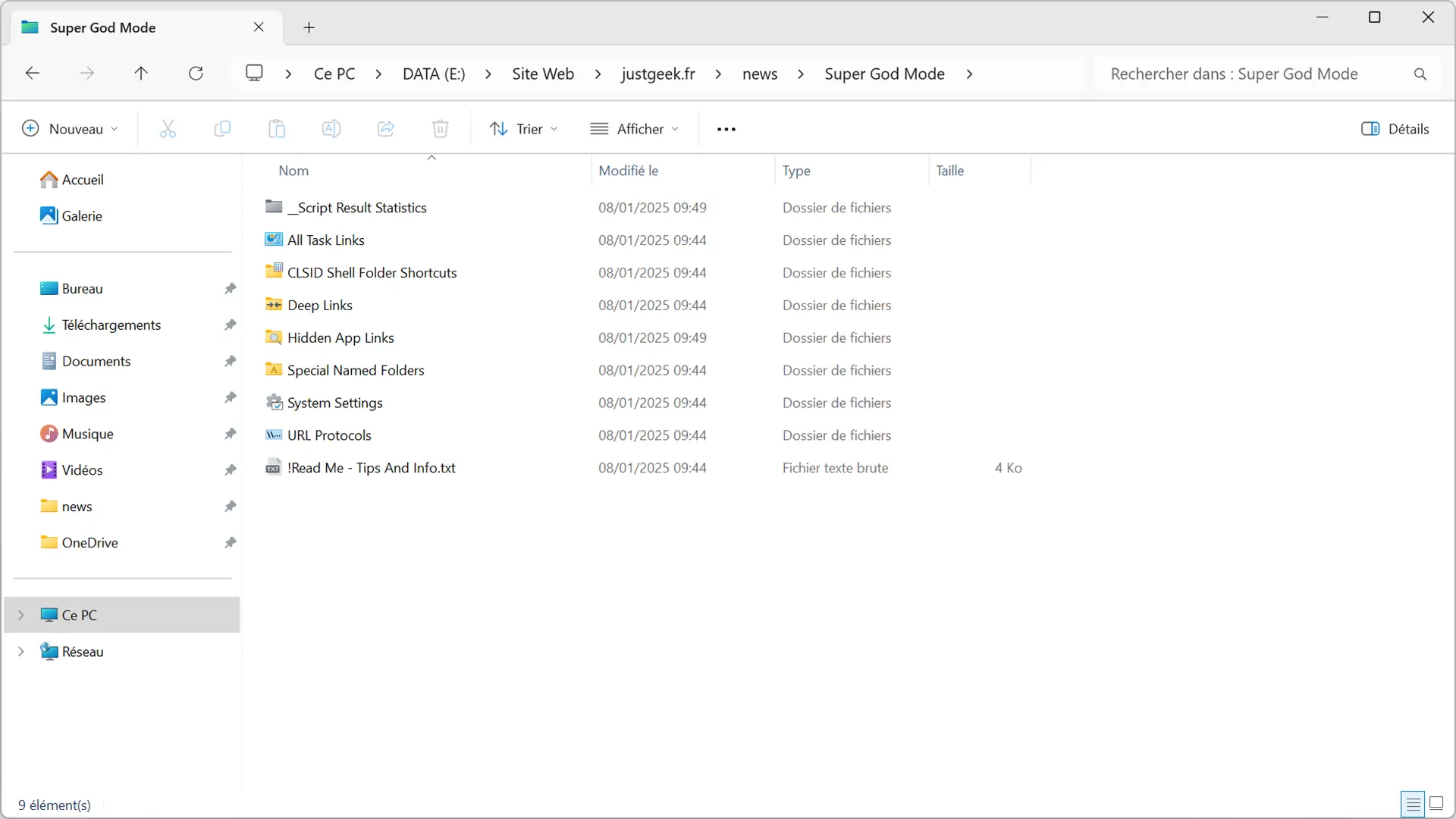Click the Rename icon in toolbar
This screenshot has width=1456, height=819.
pyautogui.click(x=331, y=129)
